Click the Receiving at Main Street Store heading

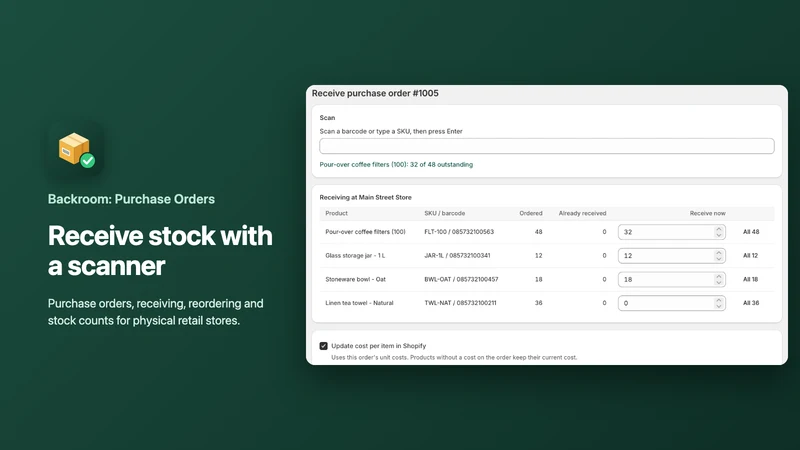[365, 197]
